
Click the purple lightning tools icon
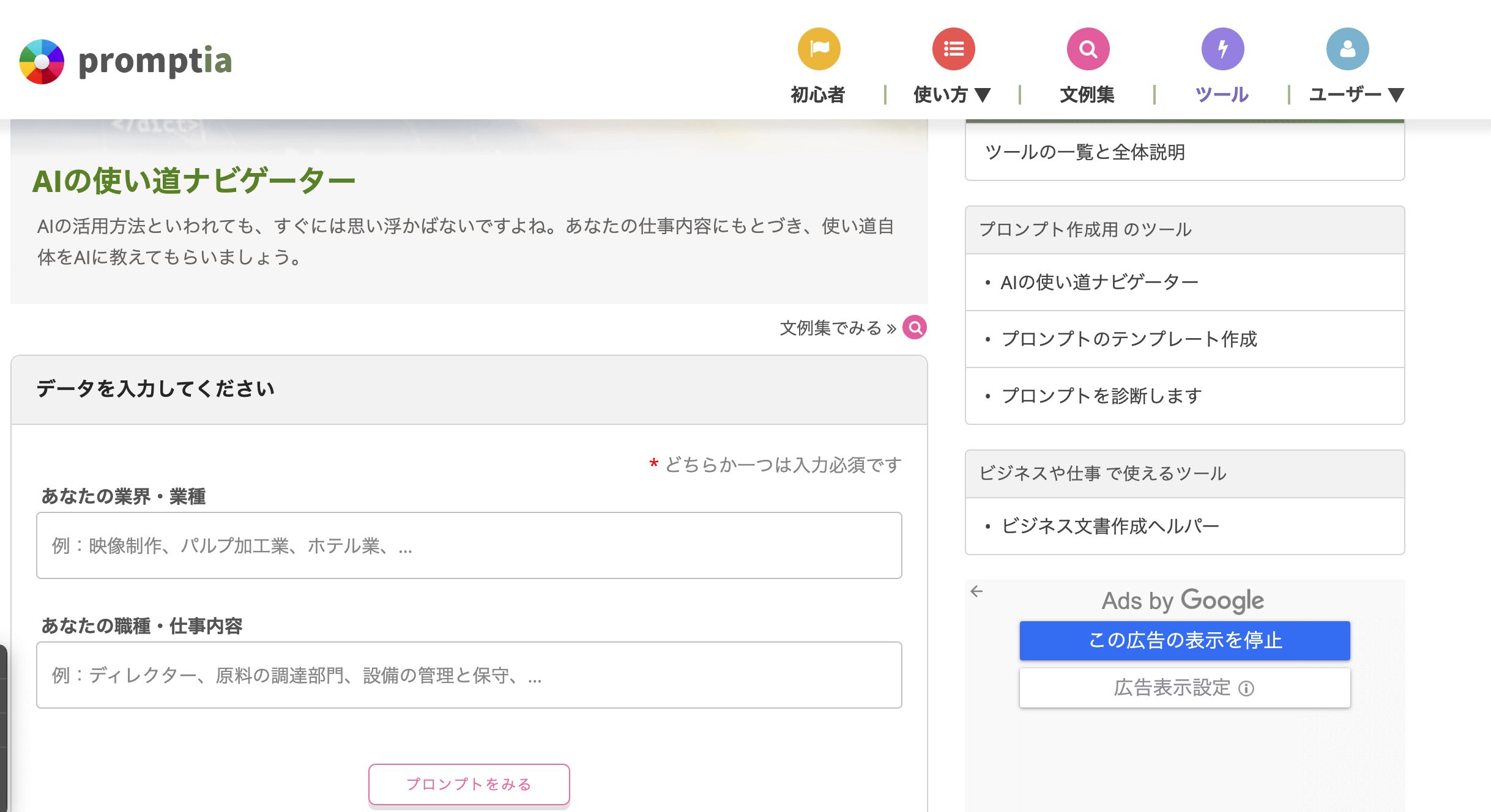[1222, 49]
